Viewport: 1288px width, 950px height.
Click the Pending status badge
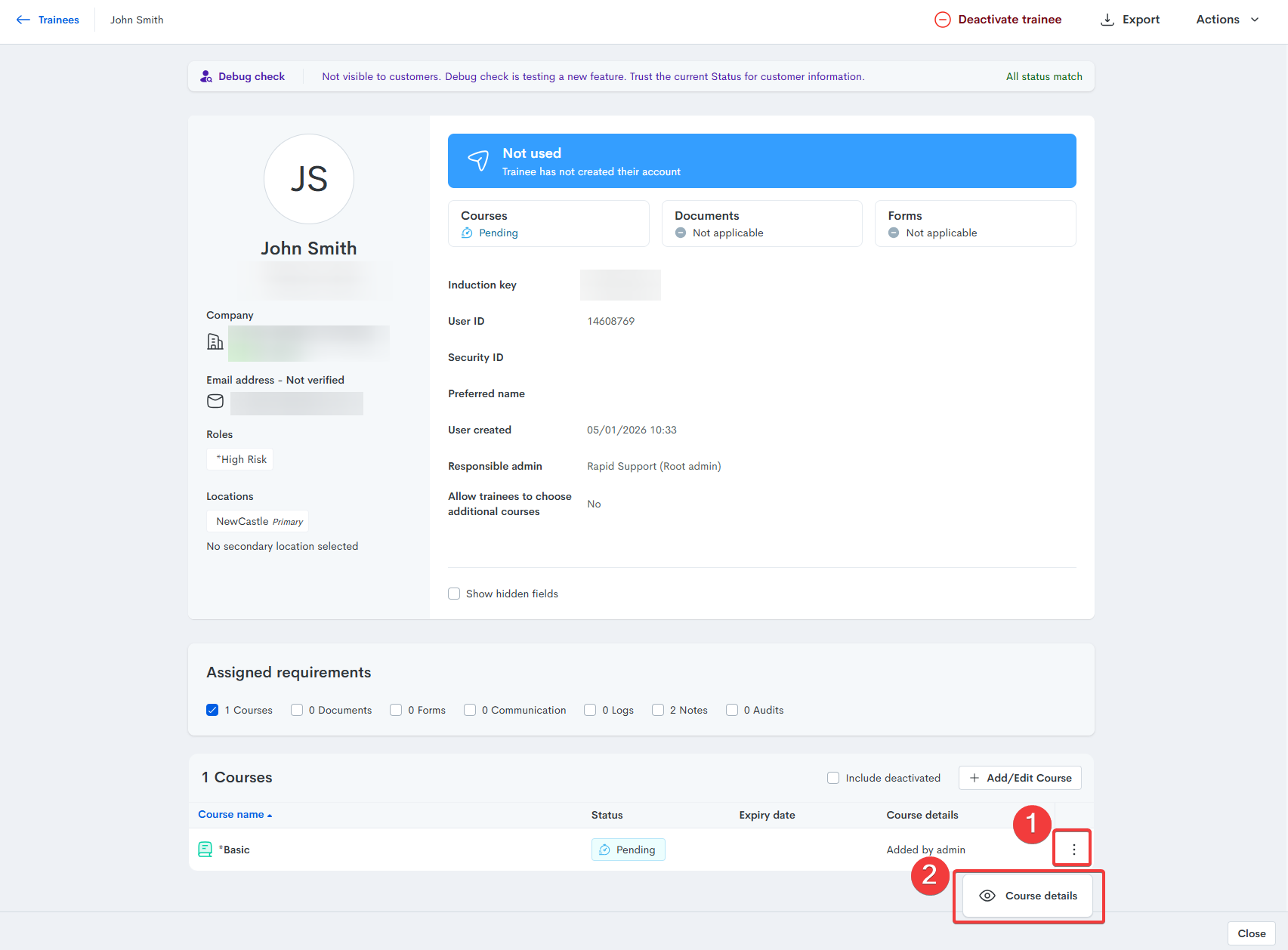pos(628,850)
